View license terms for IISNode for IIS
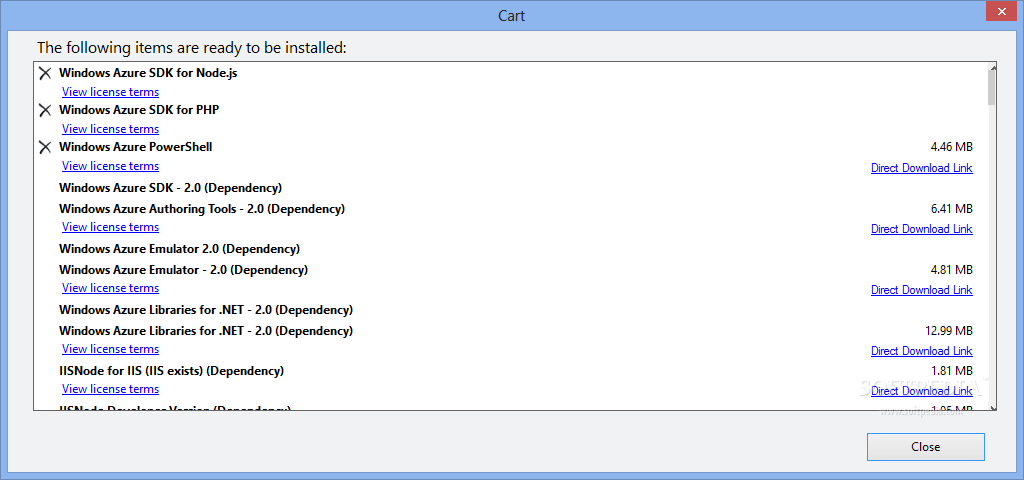Screen dimensions: 1024x480 [x=110, y=389]
